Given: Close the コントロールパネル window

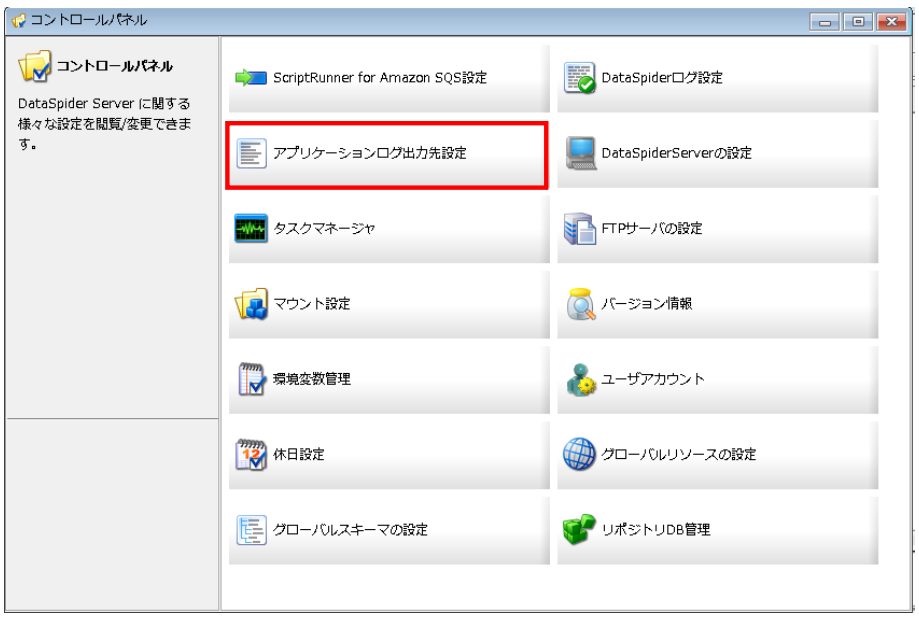Looking at the screenshot, I should point(887,22).
